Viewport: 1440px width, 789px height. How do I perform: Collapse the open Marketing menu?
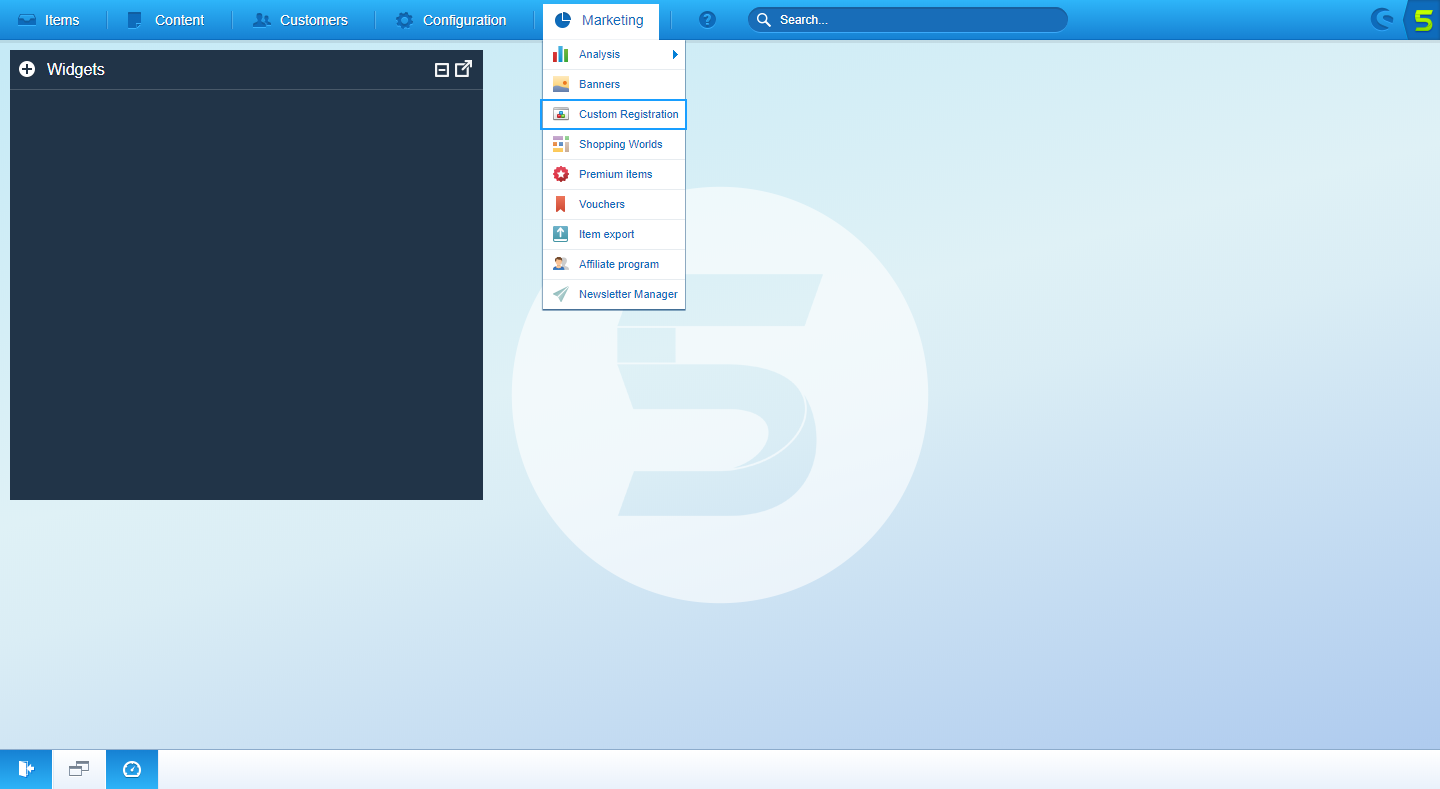pyautogui.click(x=600, y=20)
